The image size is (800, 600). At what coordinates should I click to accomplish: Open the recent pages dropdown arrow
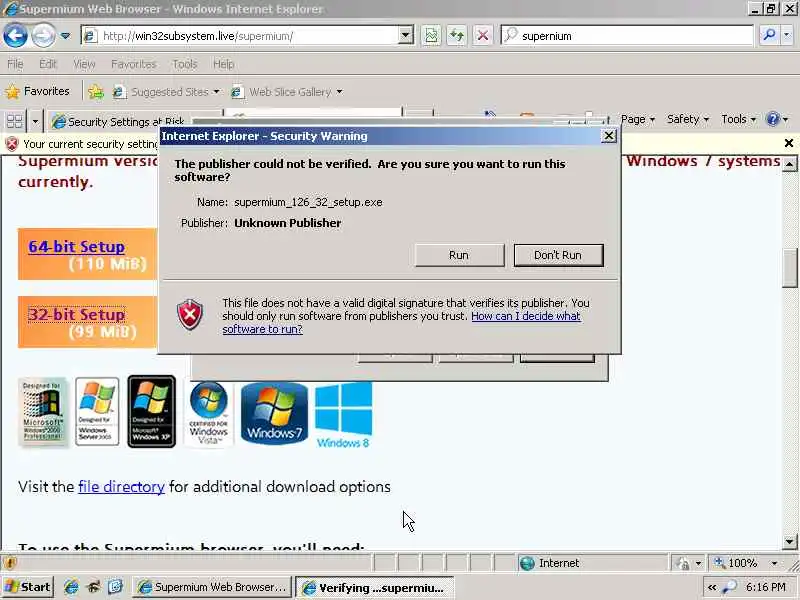click(x=66, y=36)
